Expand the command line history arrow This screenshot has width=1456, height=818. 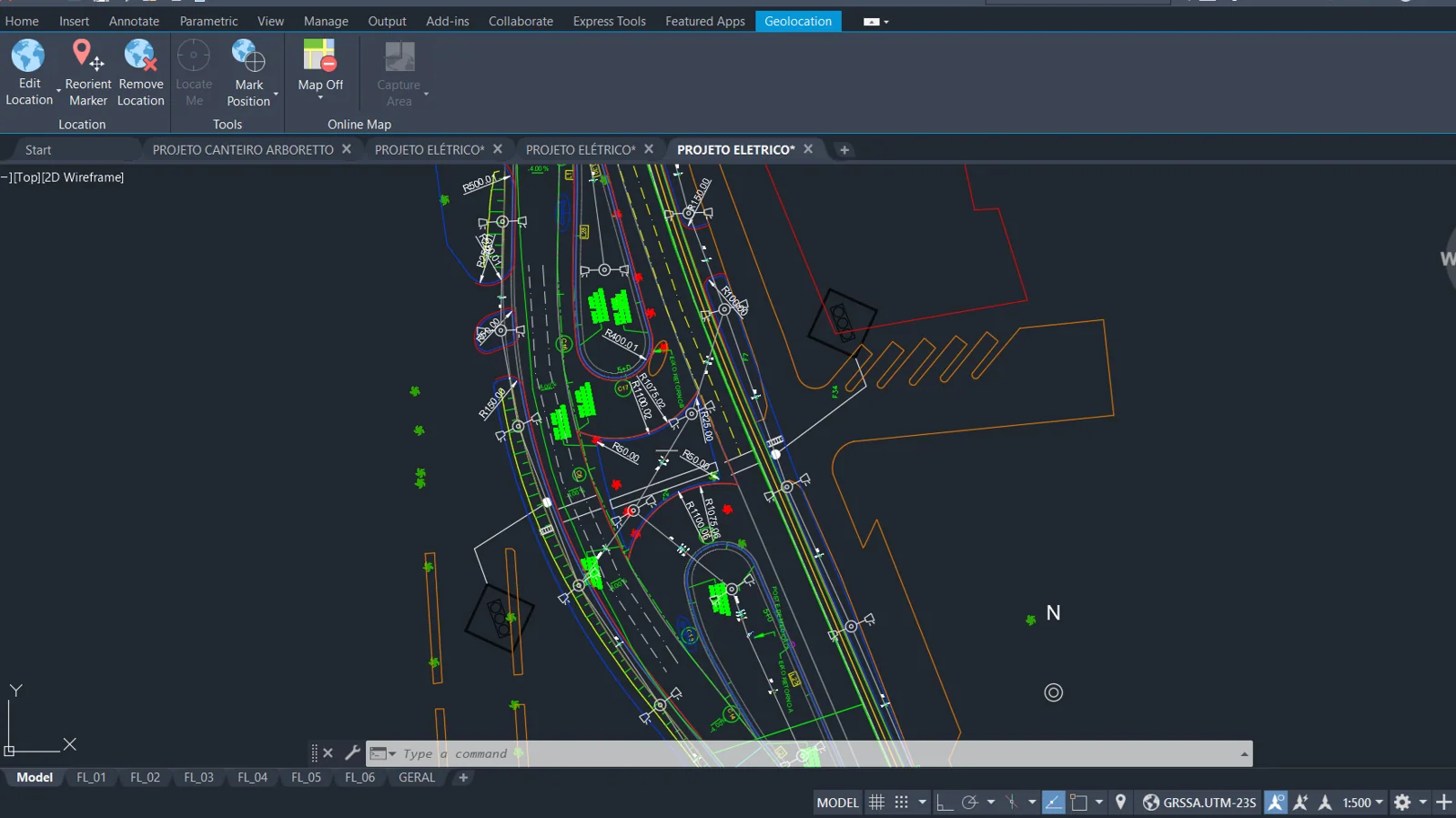click(x=1243, y=753)
